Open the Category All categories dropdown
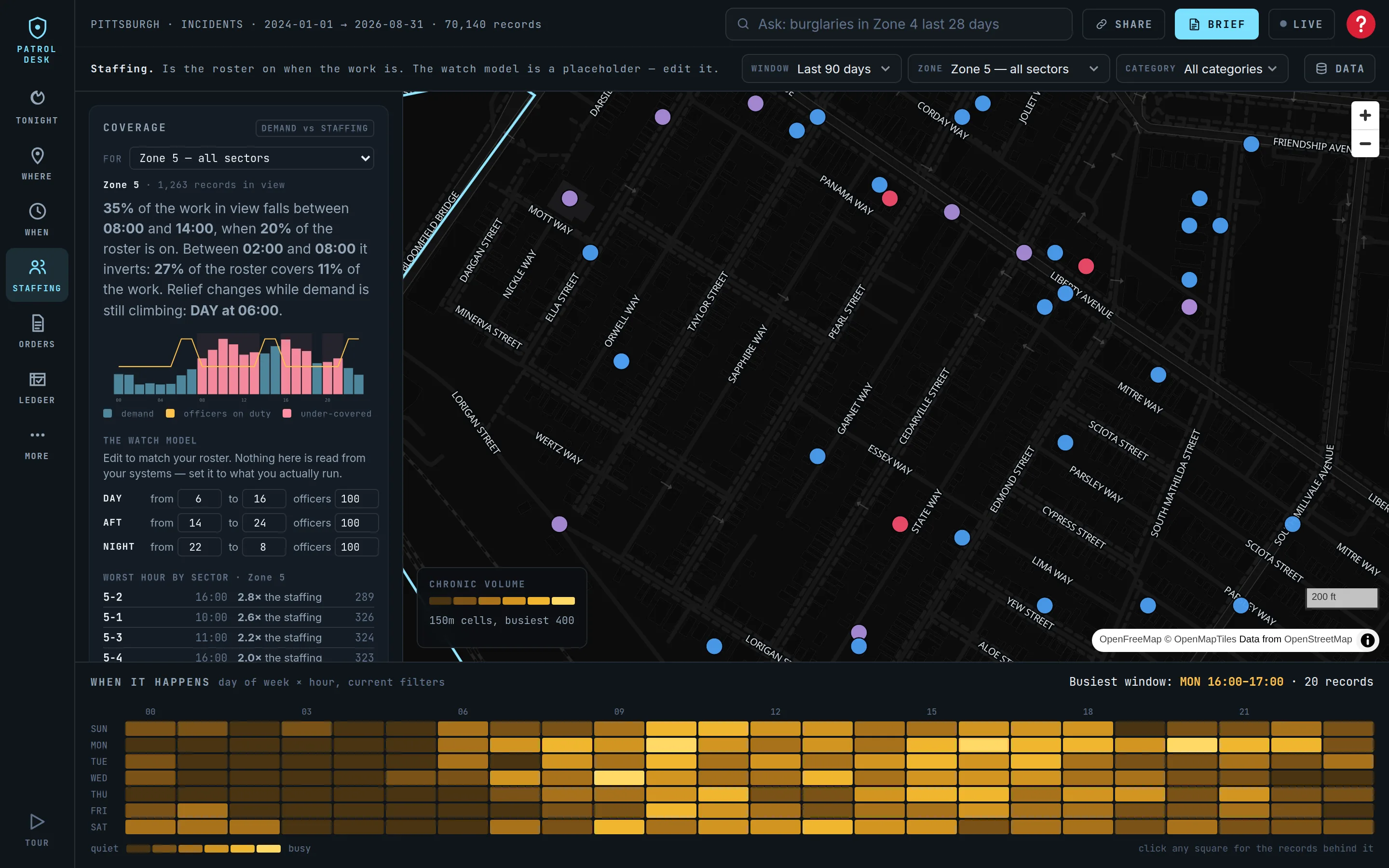Viewport: 1389px width, 868px height. point(1202,69)
